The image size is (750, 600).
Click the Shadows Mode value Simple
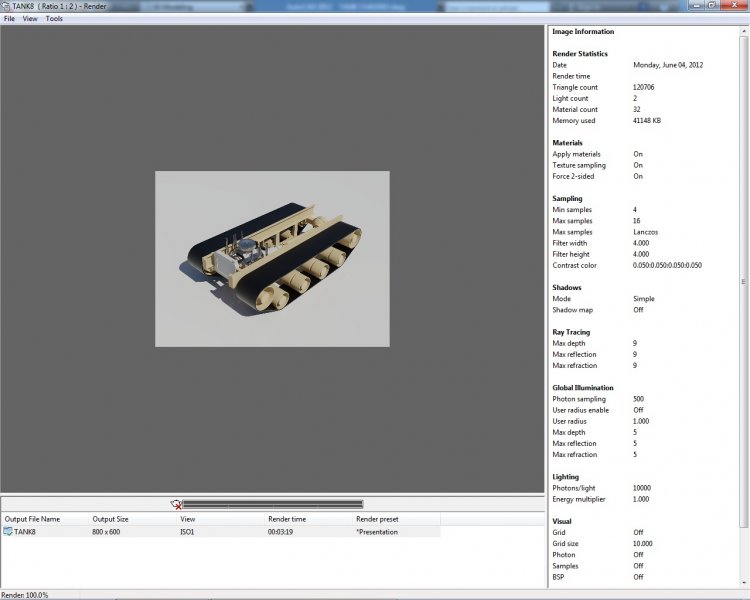pos(643,299)
